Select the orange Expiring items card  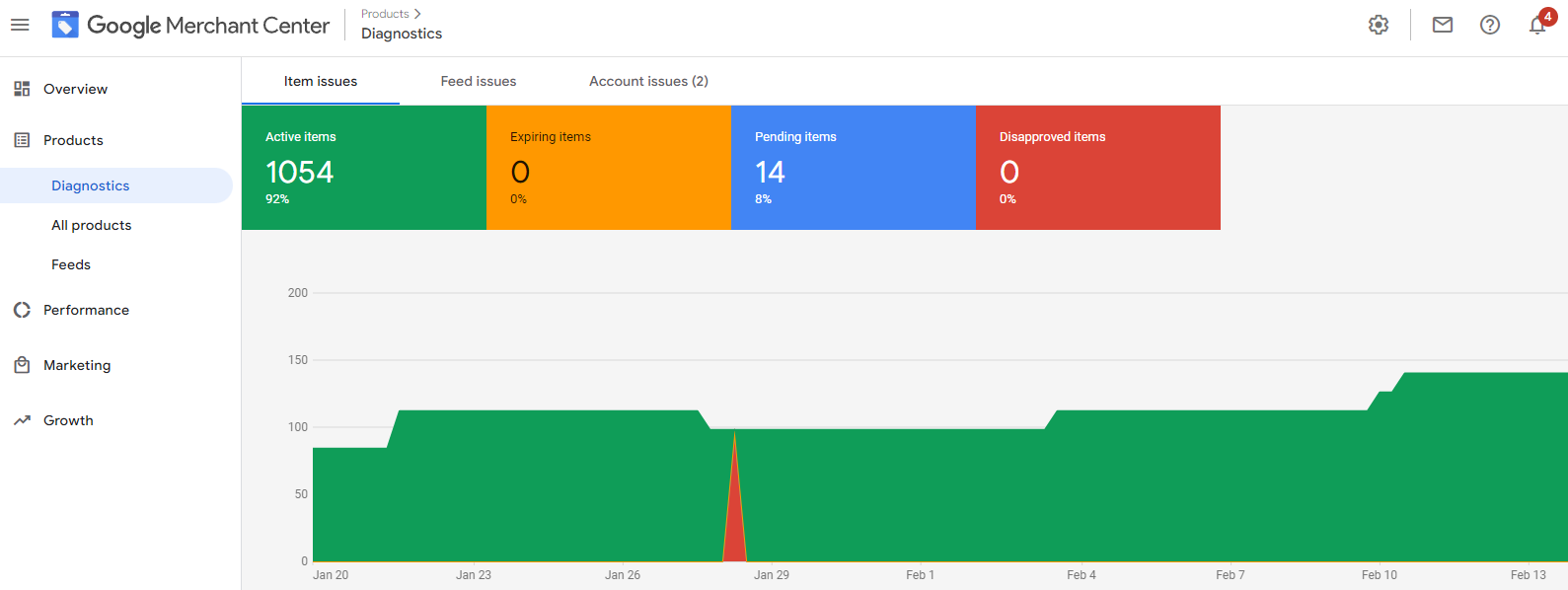tap(609, 168)
